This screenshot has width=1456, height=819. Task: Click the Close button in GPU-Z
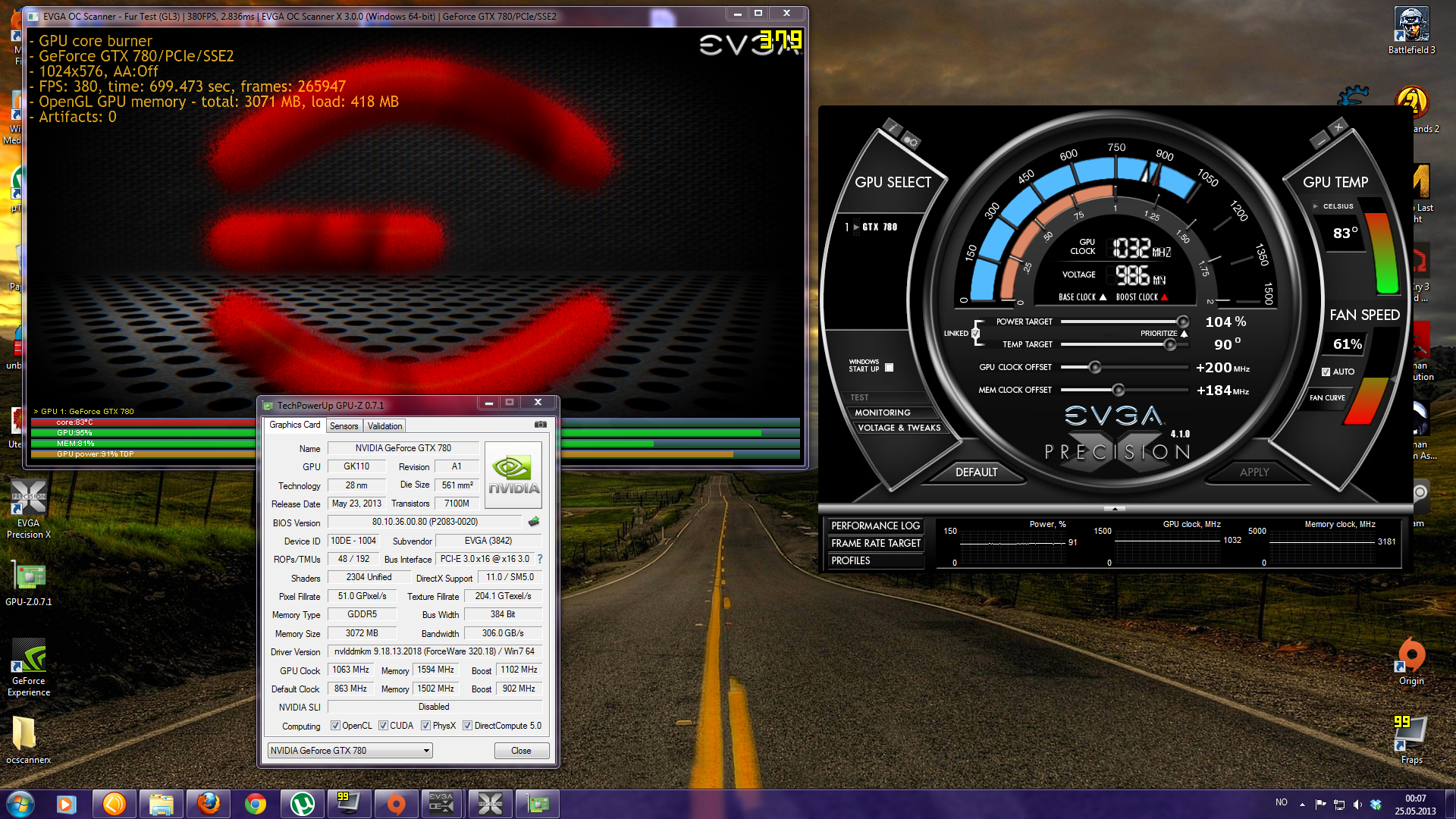click(521, 751)
